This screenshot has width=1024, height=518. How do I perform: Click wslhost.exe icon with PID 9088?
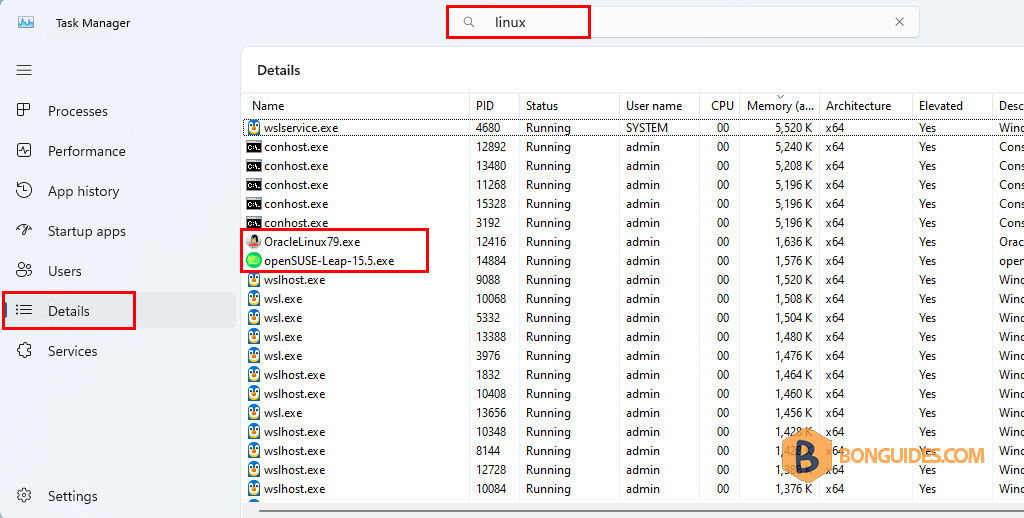click(254, 280)
